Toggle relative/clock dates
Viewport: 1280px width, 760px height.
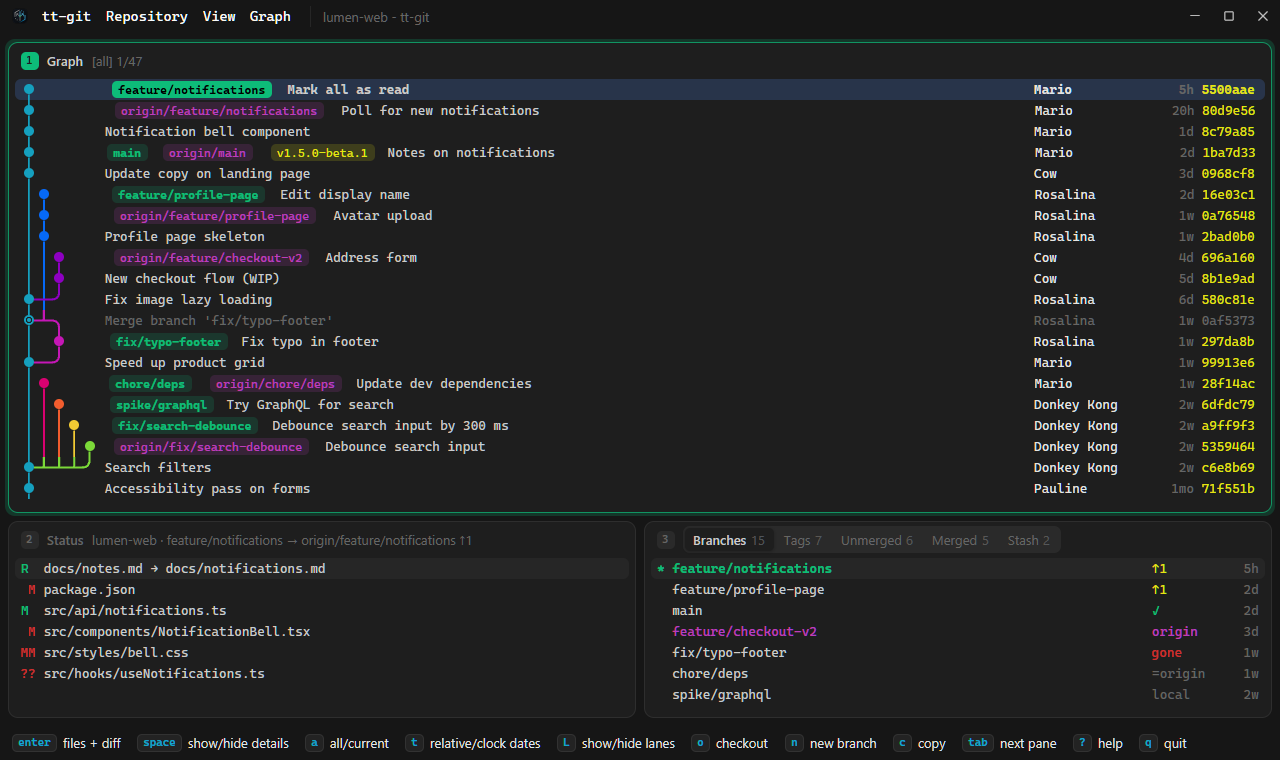coord(472,743)
